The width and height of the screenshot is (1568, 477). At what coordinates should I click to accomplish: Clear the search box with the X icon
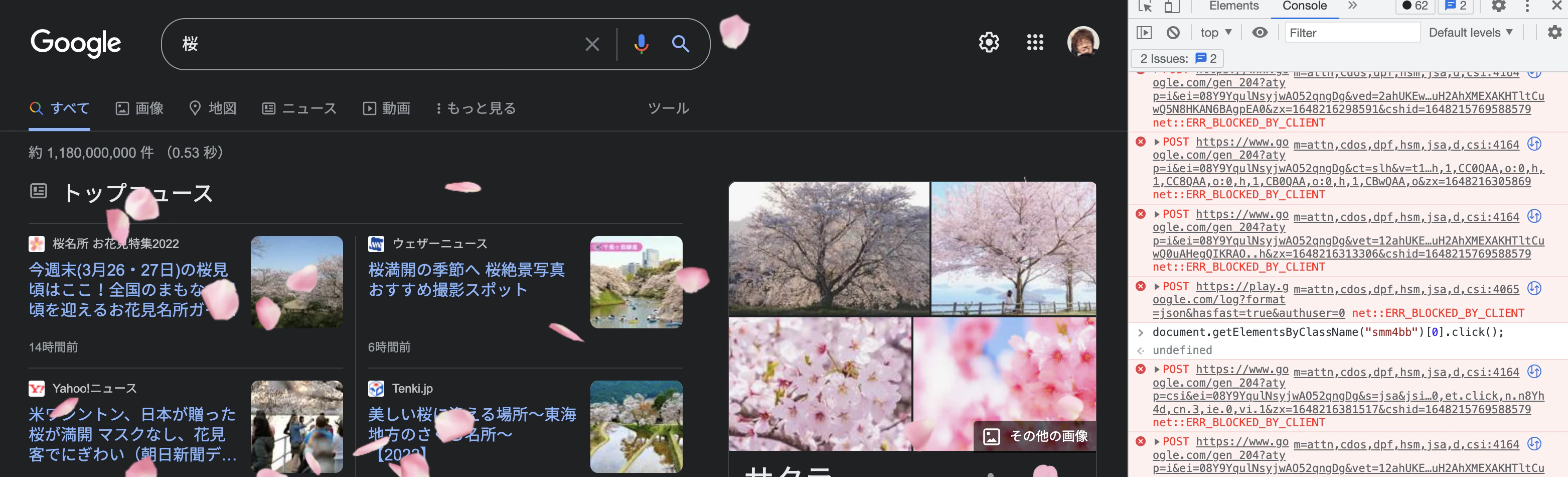click(x=592, y=44)
